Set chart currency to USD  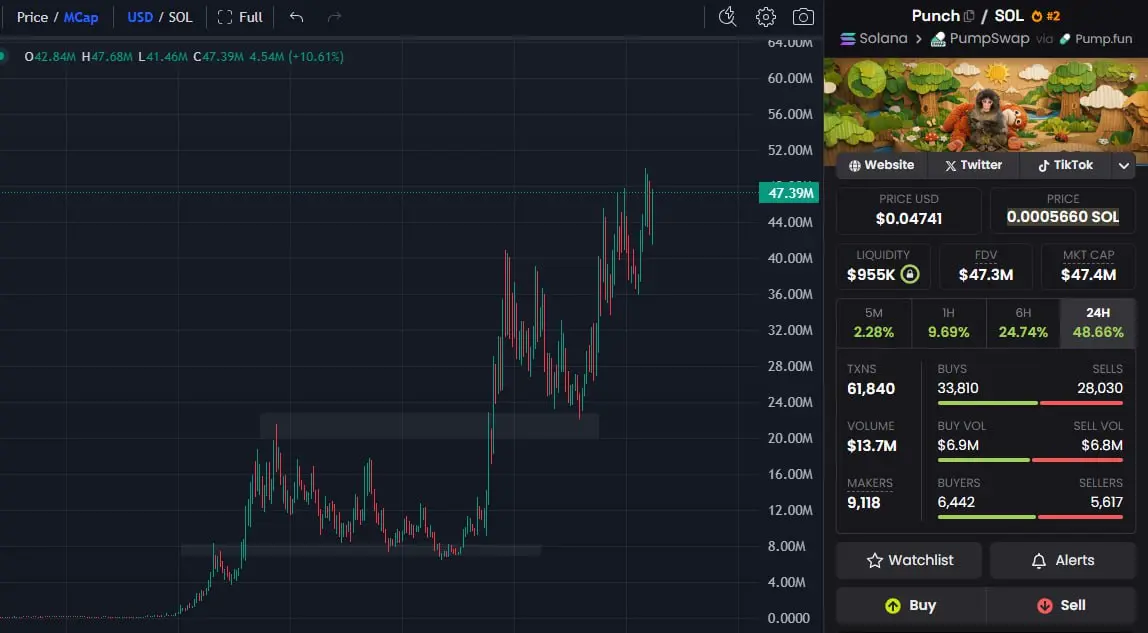[x=140, y=17]
